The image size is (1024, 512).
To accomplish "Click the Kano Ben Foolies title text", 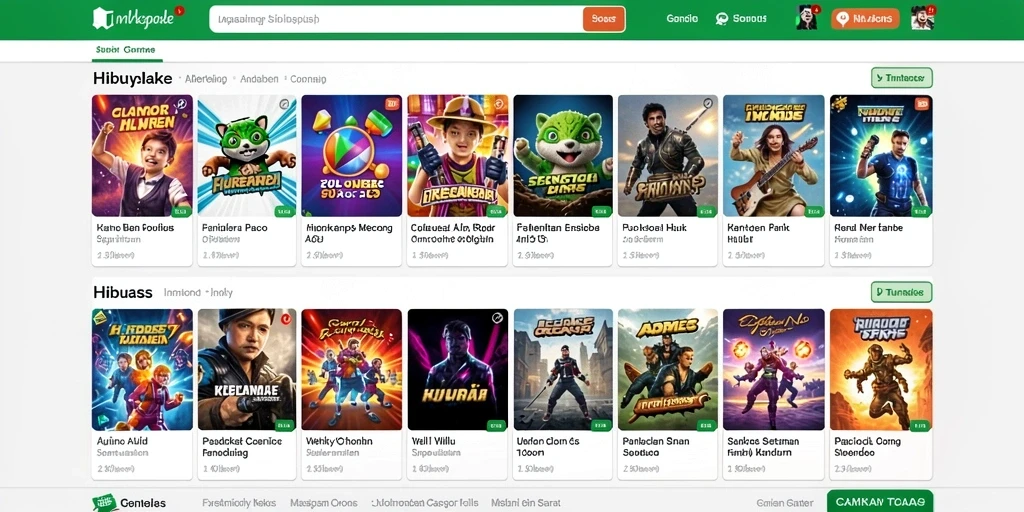I will point(135,228).
